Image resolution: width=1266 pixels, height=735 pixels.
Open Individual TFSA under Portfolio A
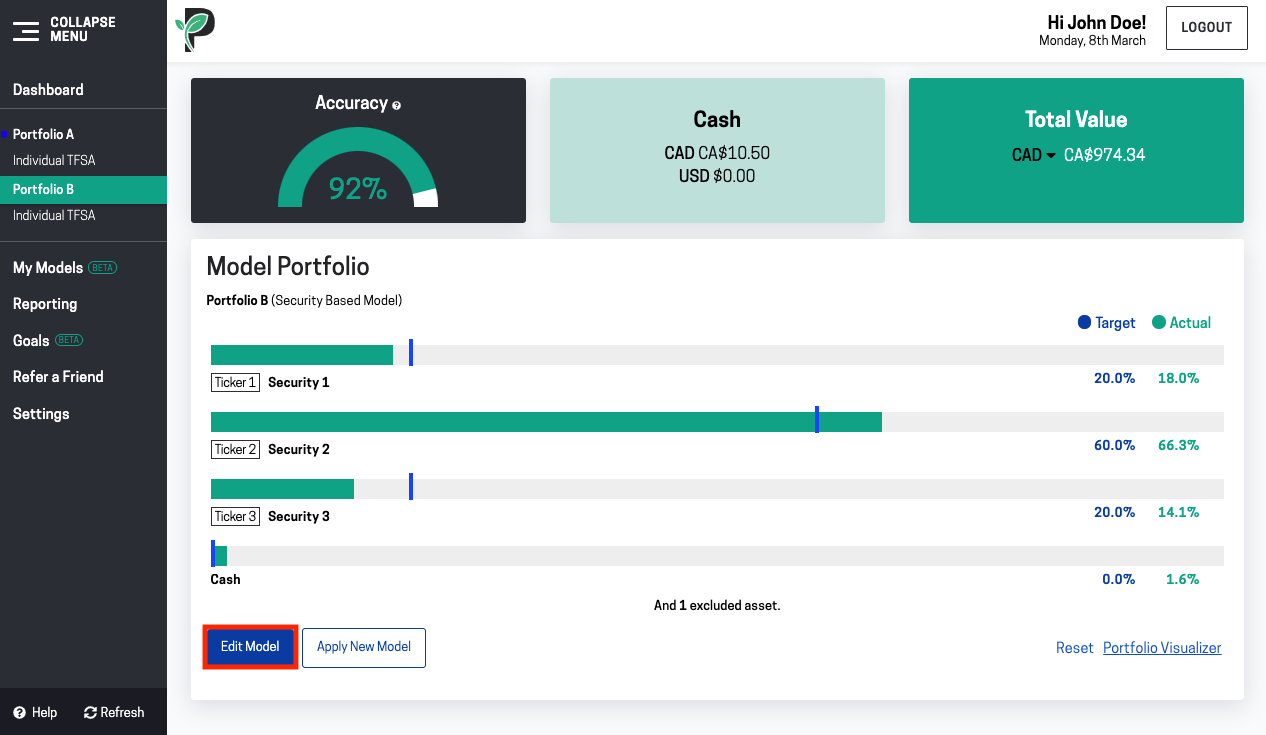(x=54, y=160)
